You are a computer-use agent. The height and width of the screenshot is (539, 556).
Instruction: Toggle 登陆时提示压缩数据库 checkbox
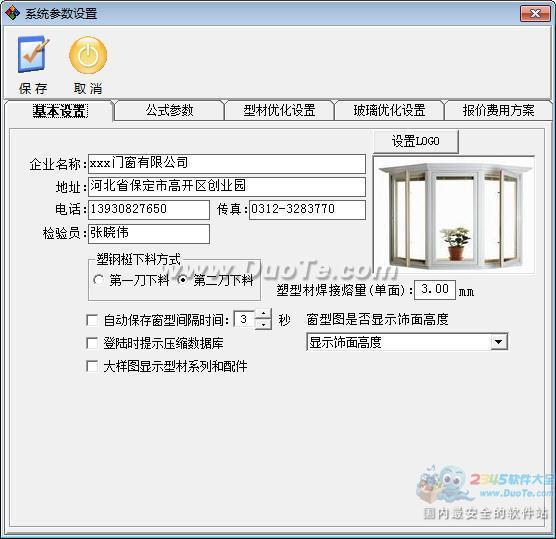coord(92,343)
